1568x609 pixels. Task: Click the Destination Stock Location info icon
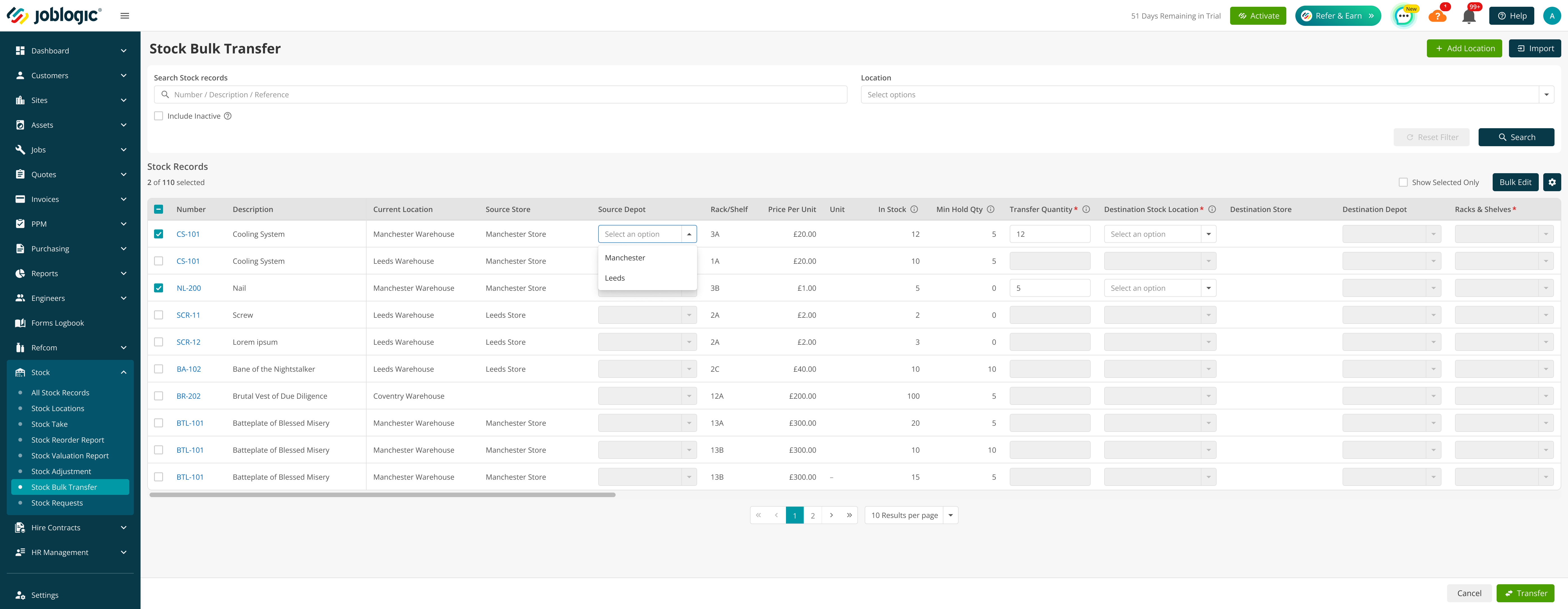[x=1212, y=209]
